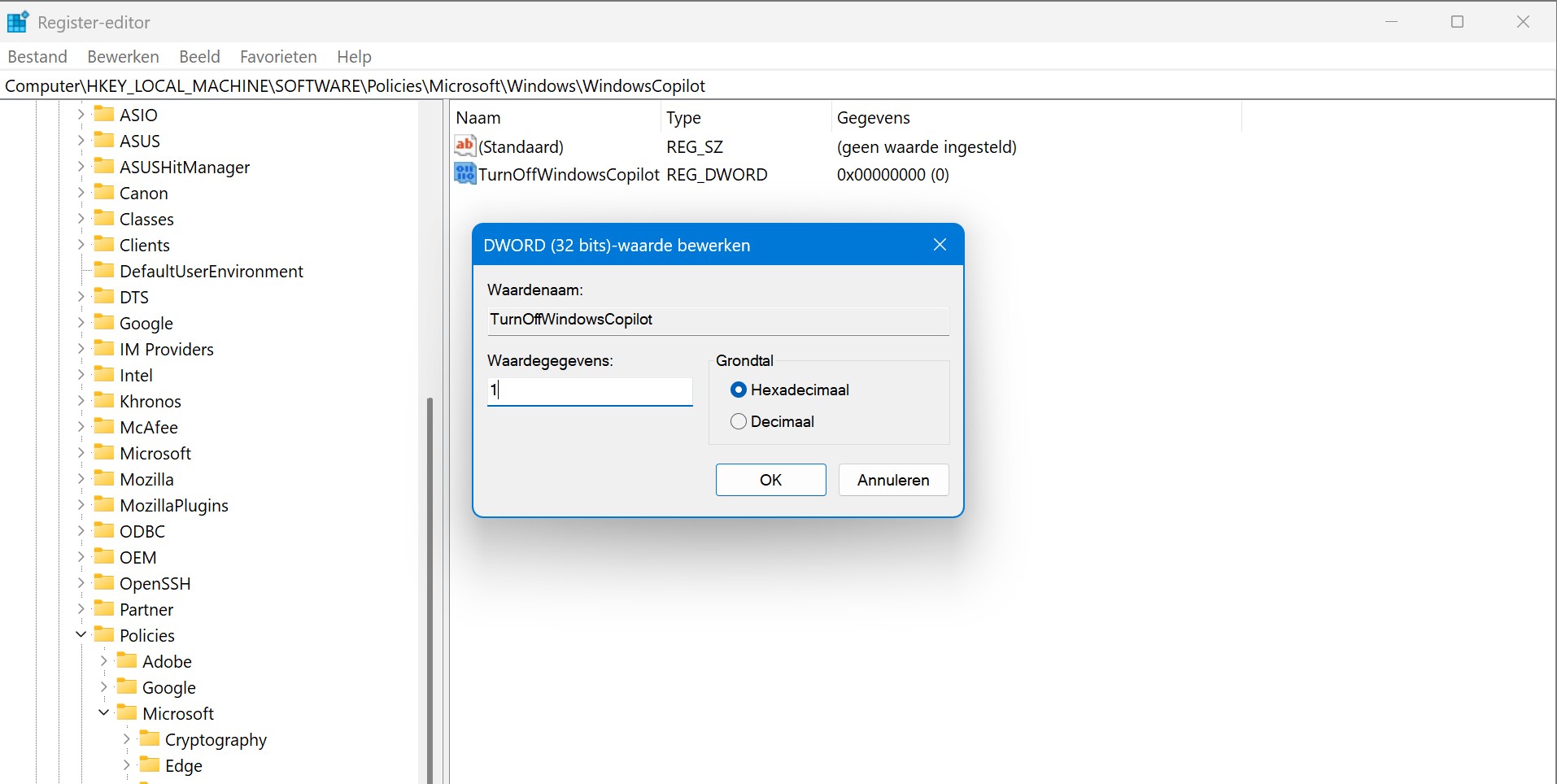Expand the Canon tree node

tap(81, 193)
